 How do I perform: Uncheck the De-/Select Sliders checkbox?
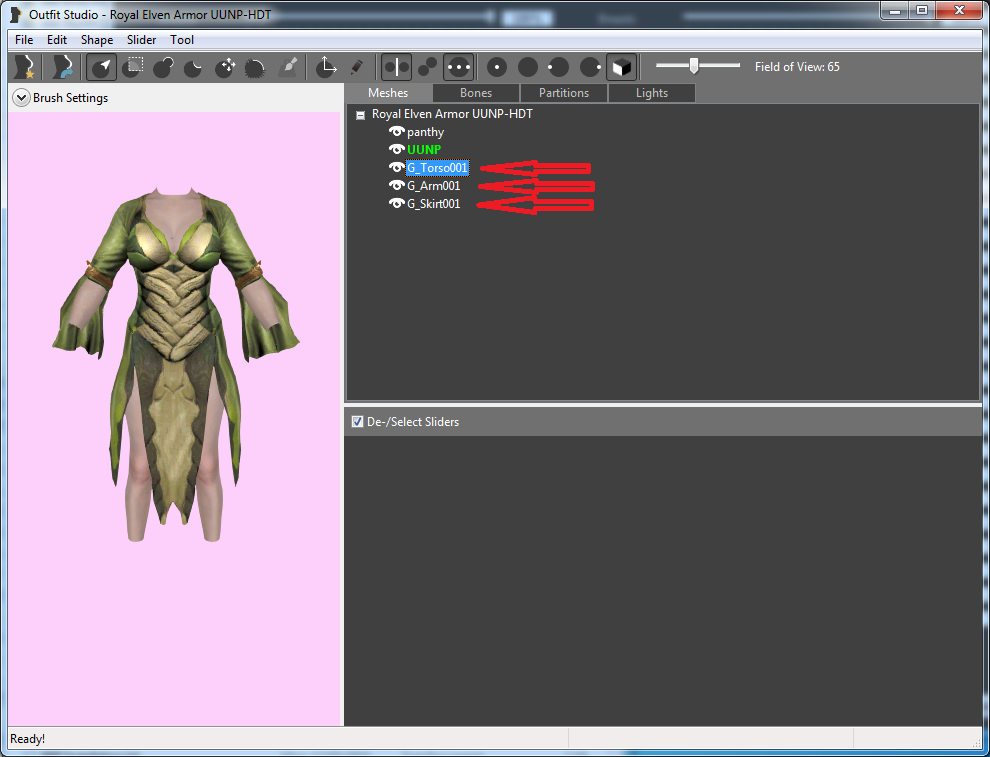357,422
